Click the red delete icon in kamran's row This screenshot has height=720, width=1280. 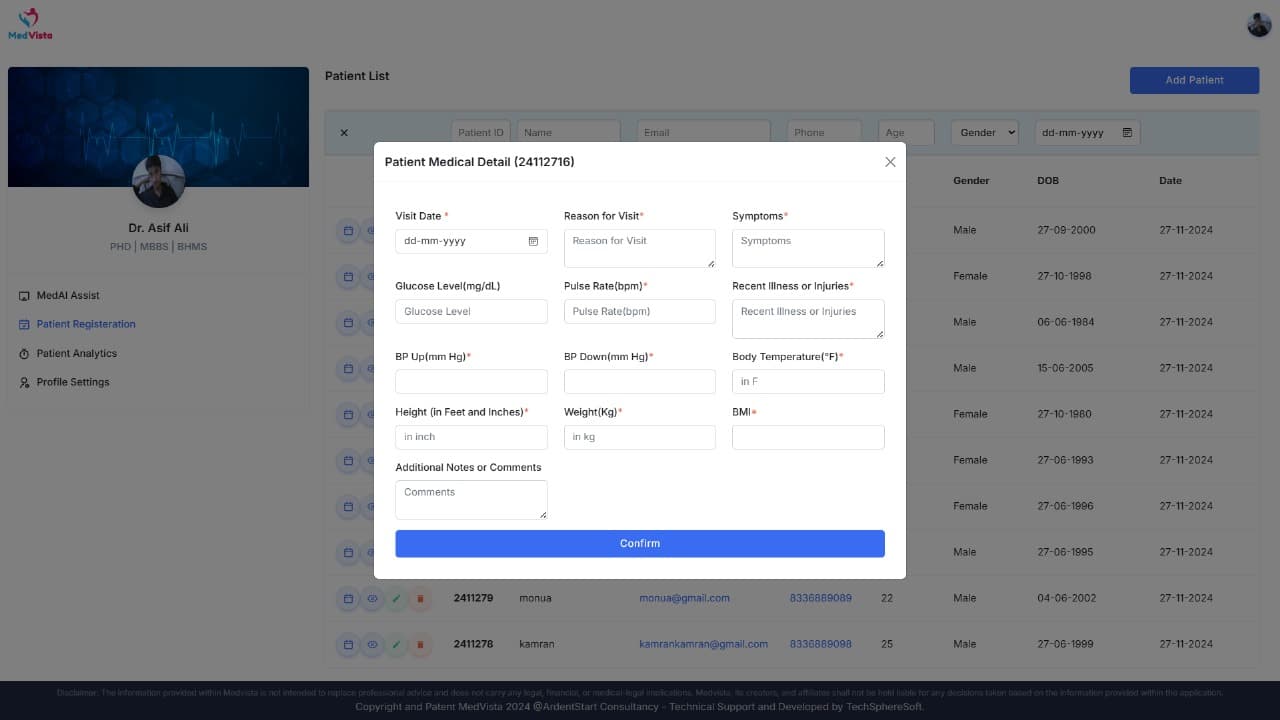point(420,644)
